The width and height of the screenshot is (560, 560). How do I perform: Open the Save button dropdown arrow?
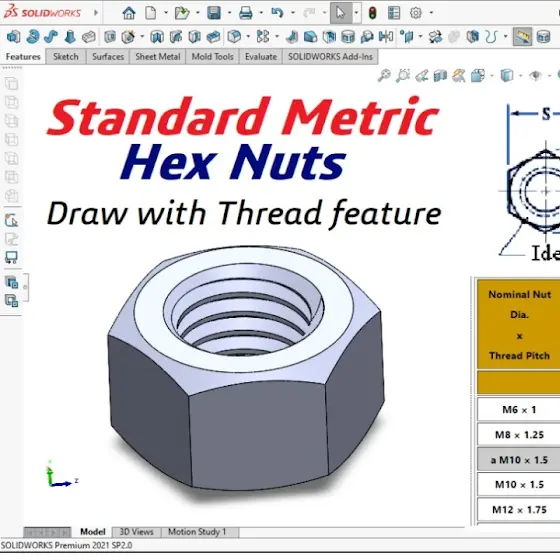229,13
